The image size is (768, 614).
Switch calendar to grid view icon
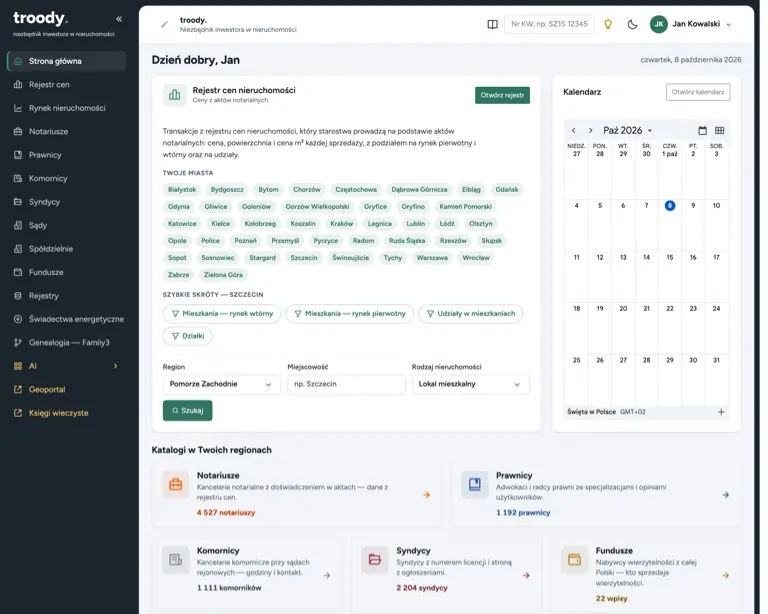click(720, 131)
